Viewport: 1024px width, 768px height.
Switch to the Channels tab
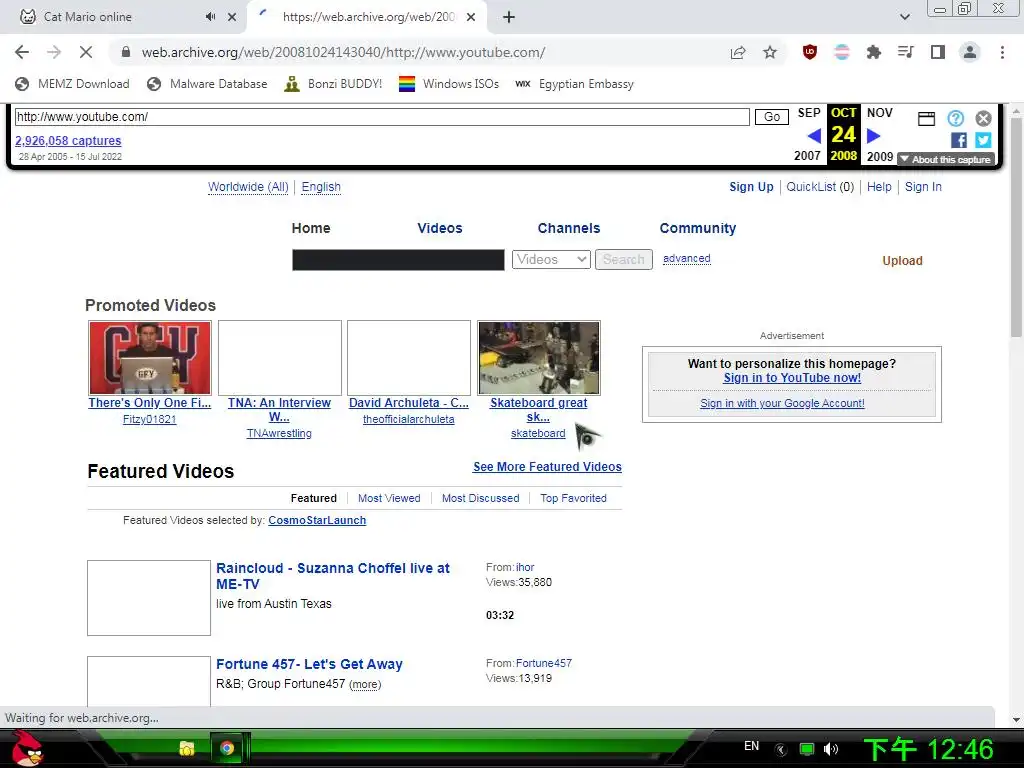coord(569,228)
